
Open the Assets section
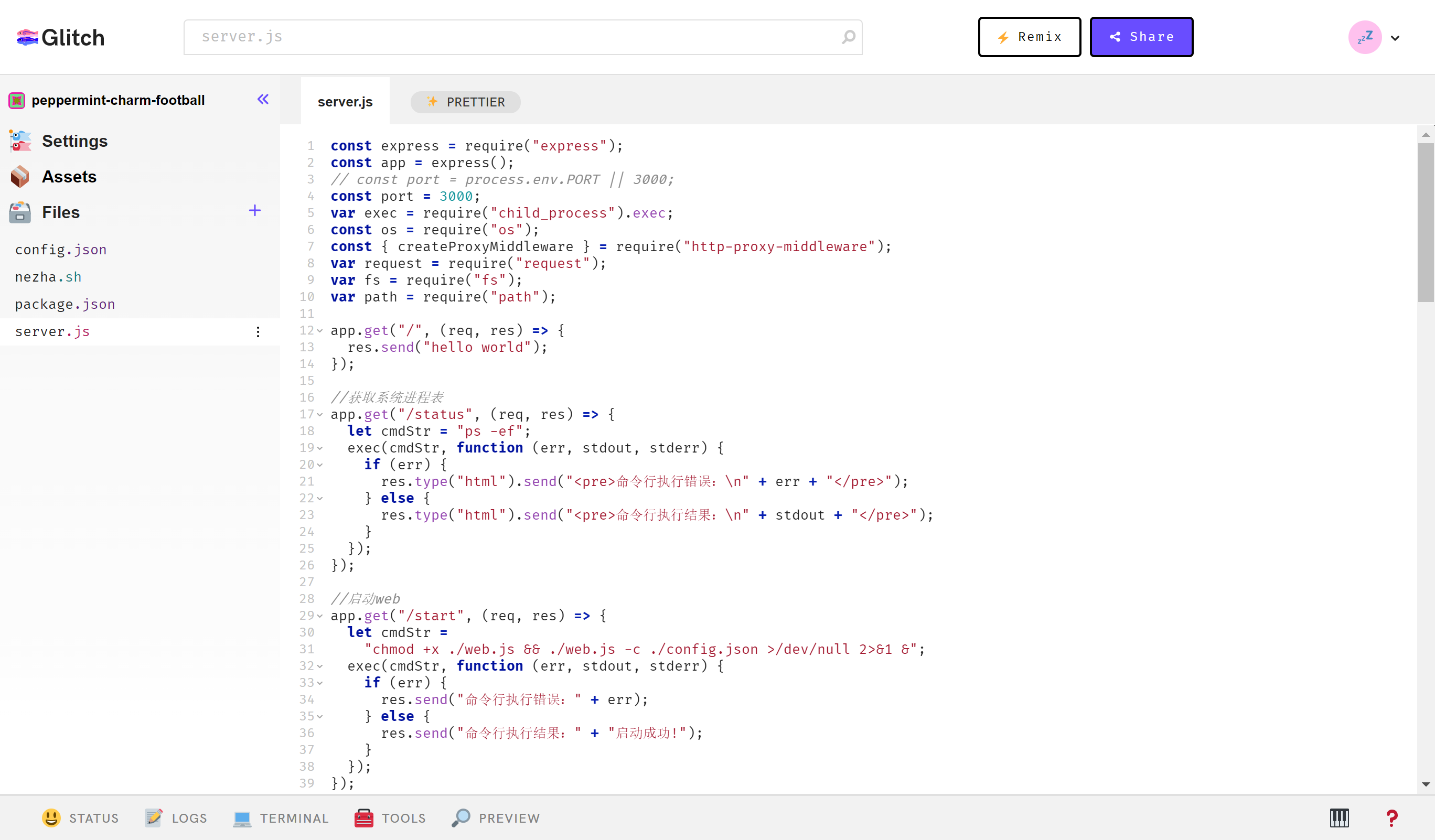pyautogui.click(x=69, y=176)
